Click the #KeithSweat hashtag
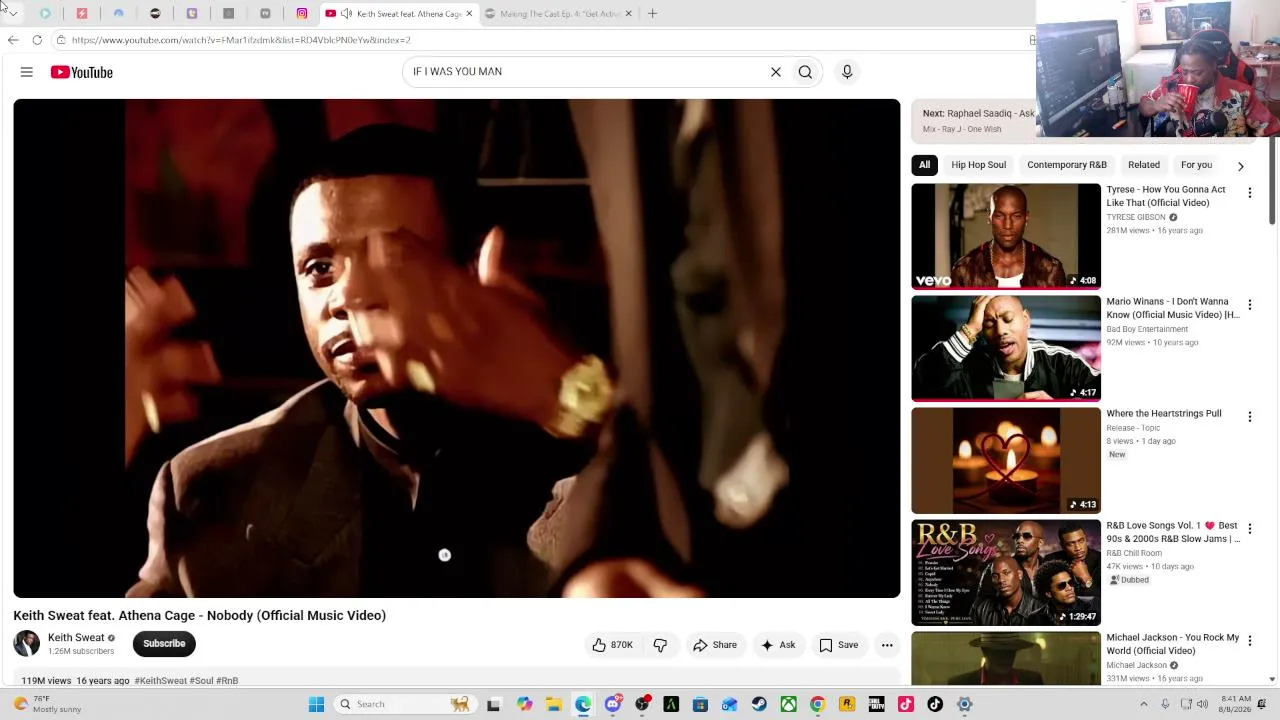 coord(160,681)
